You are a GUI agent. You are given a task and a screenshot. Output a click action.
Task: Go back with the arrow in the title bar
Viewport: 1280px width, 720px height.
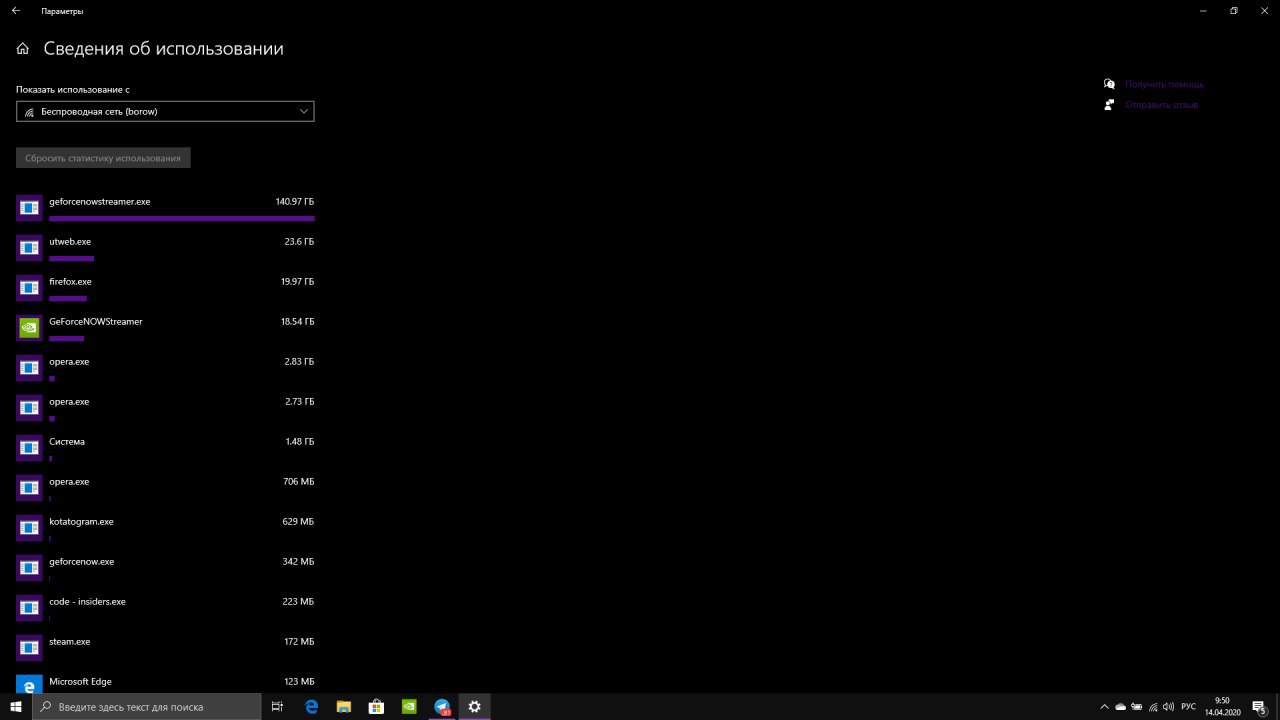point(15,11)
